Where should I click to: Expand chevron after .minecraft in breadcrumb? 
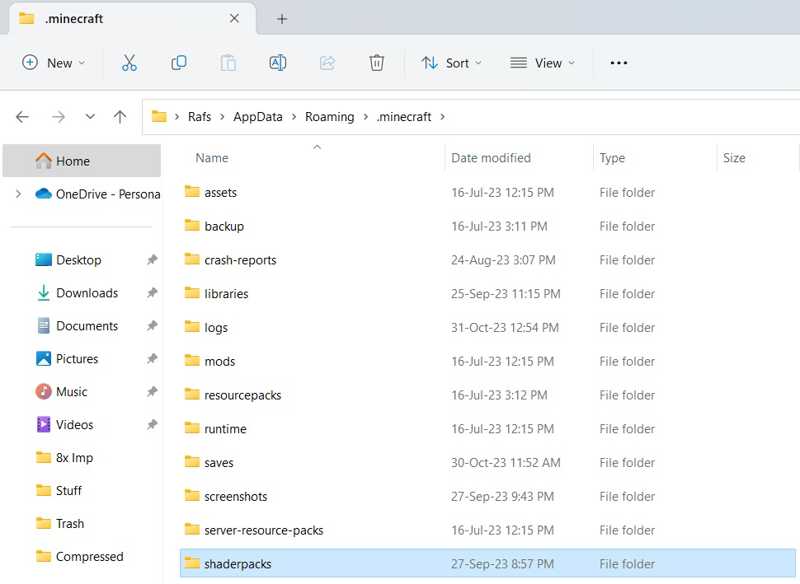pos(442,117)
